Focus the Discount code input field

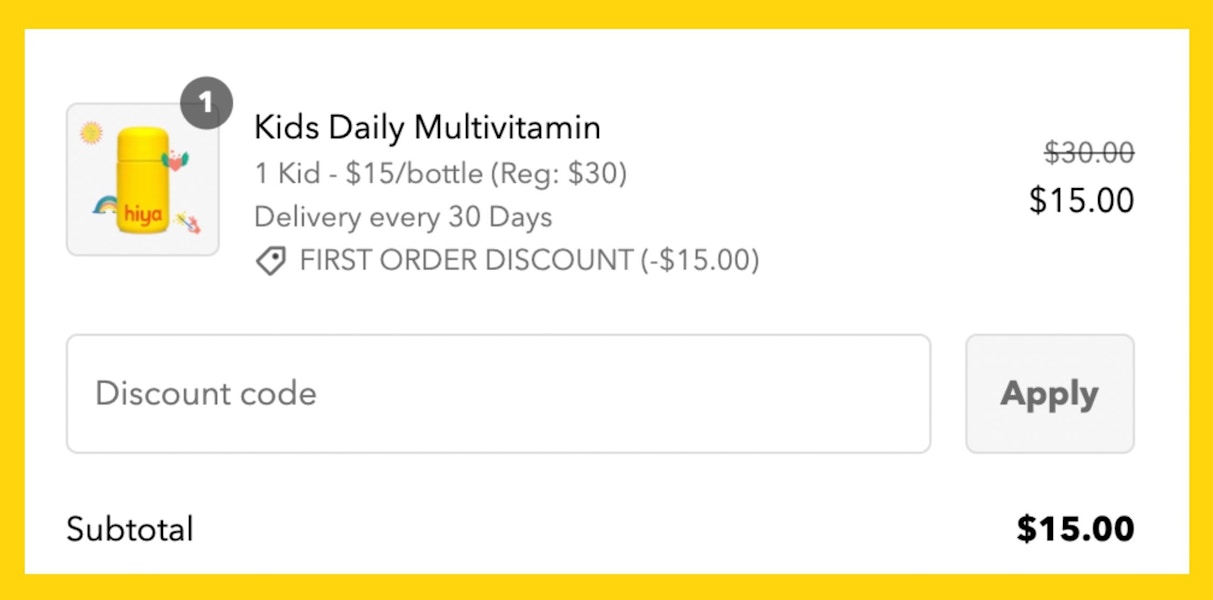[x=498, y=394]
